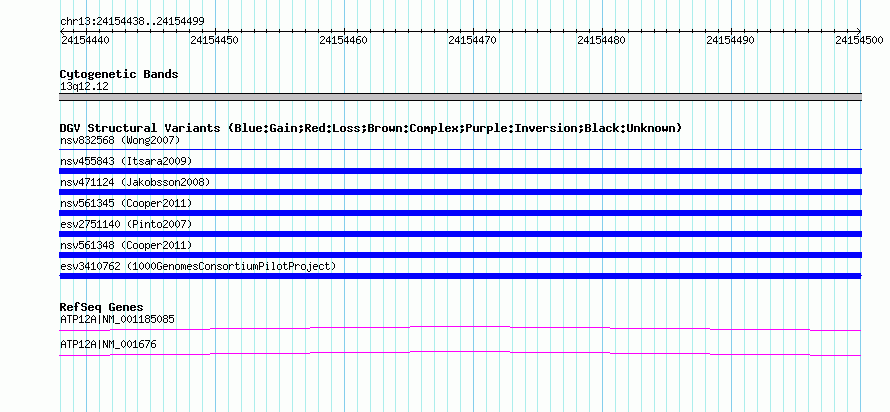Click the gray 13q12.12 cytogenetic band bar

[x=460, y=97]
